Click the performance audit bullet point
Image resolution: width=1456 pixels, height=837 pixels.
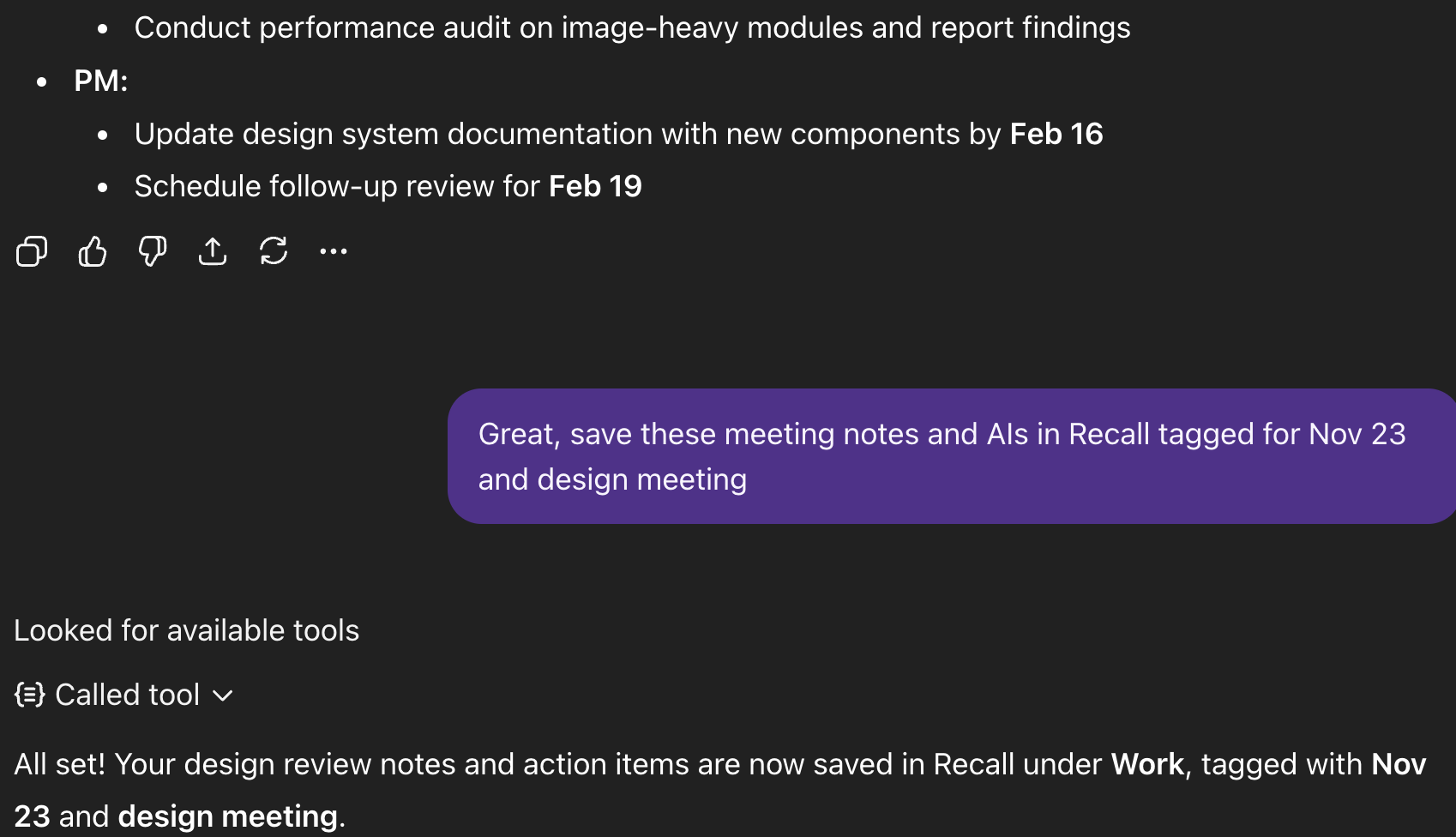(x=632, y=27)
